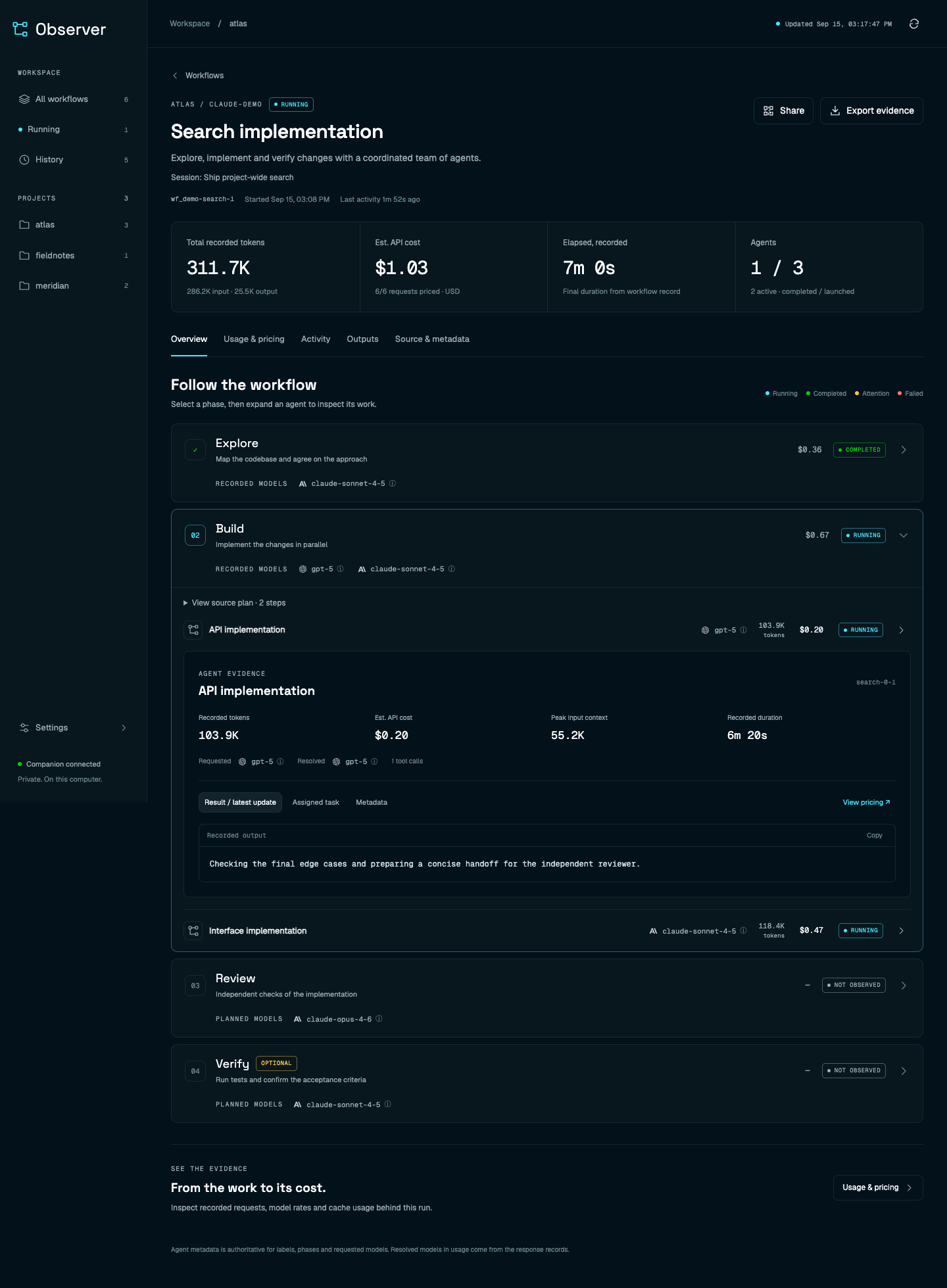Click the info icon beside gpt-5 in Build models

(x=340, y=569)
